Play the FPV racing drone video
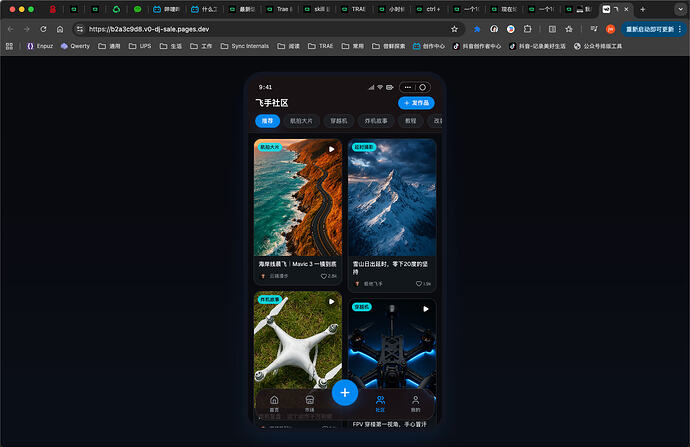The height and width of the screenshot is (447, 690). pos(426,309)
